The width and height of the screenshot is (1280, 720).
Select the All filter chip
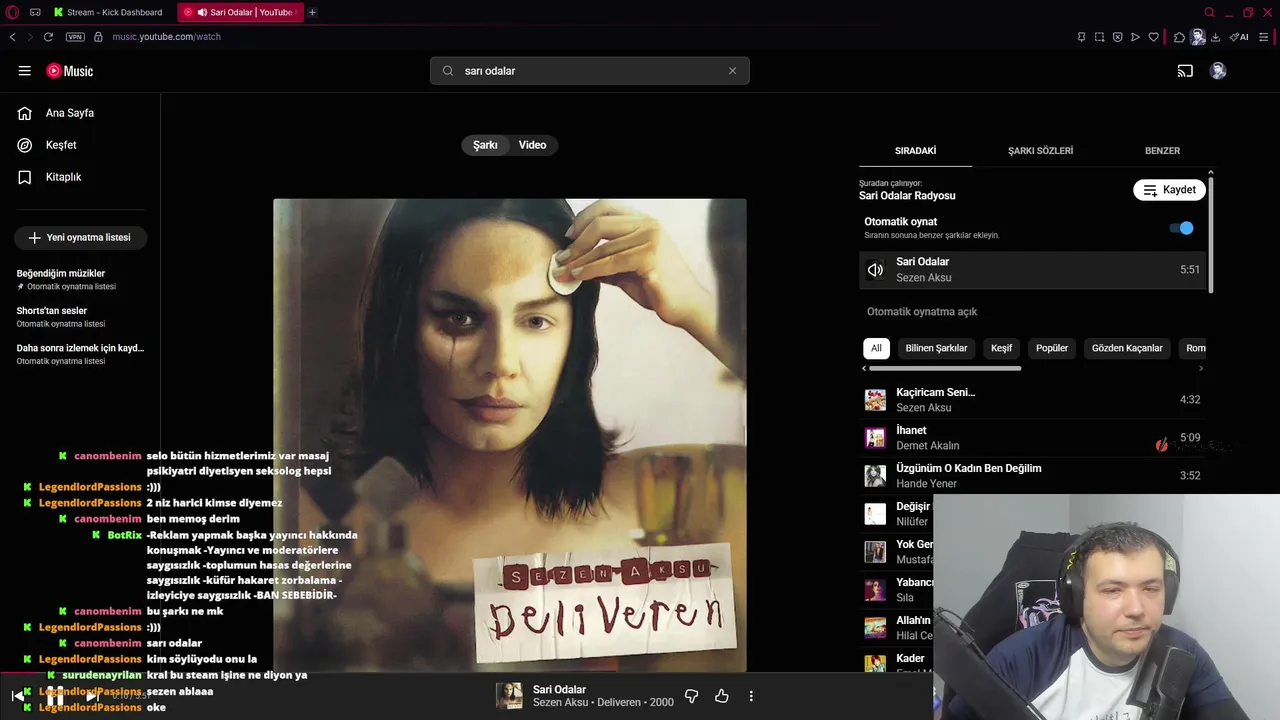point(876,348)
